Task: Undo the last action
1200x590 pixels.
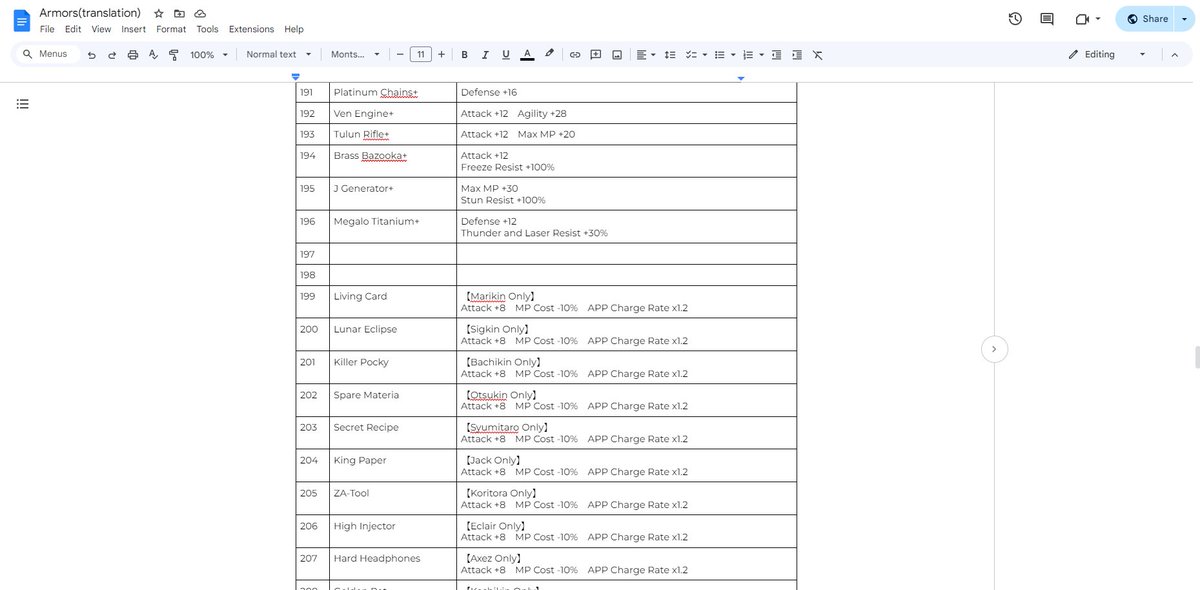Action: (x=92, y=55)
